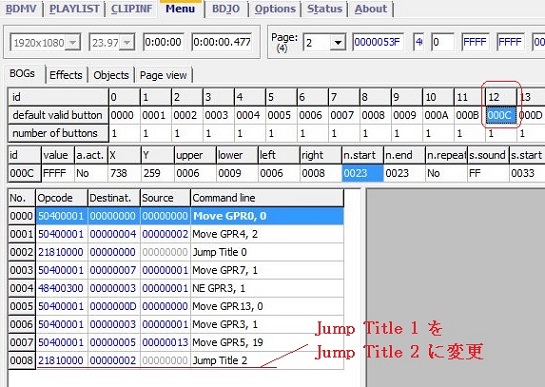Click destination 00000002 in row 0008
Image resolution: width=545 pixels, height=387 pixels.
[x=113, y=361]
